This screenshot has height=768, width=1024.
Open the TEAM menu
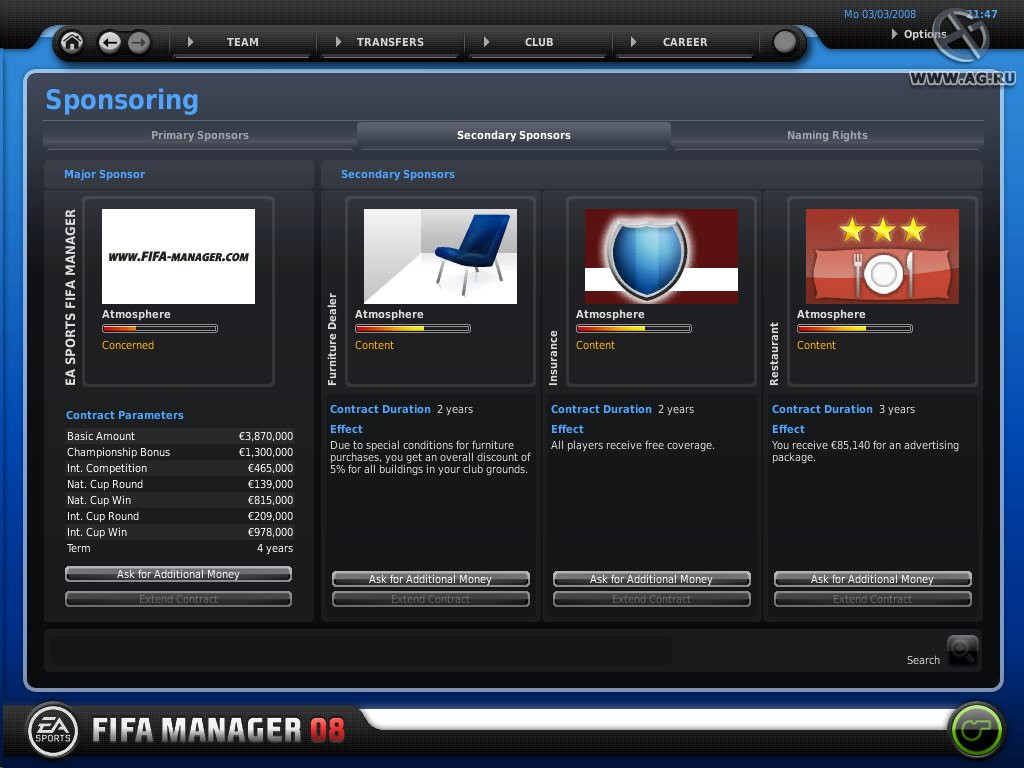coord(242,42)
